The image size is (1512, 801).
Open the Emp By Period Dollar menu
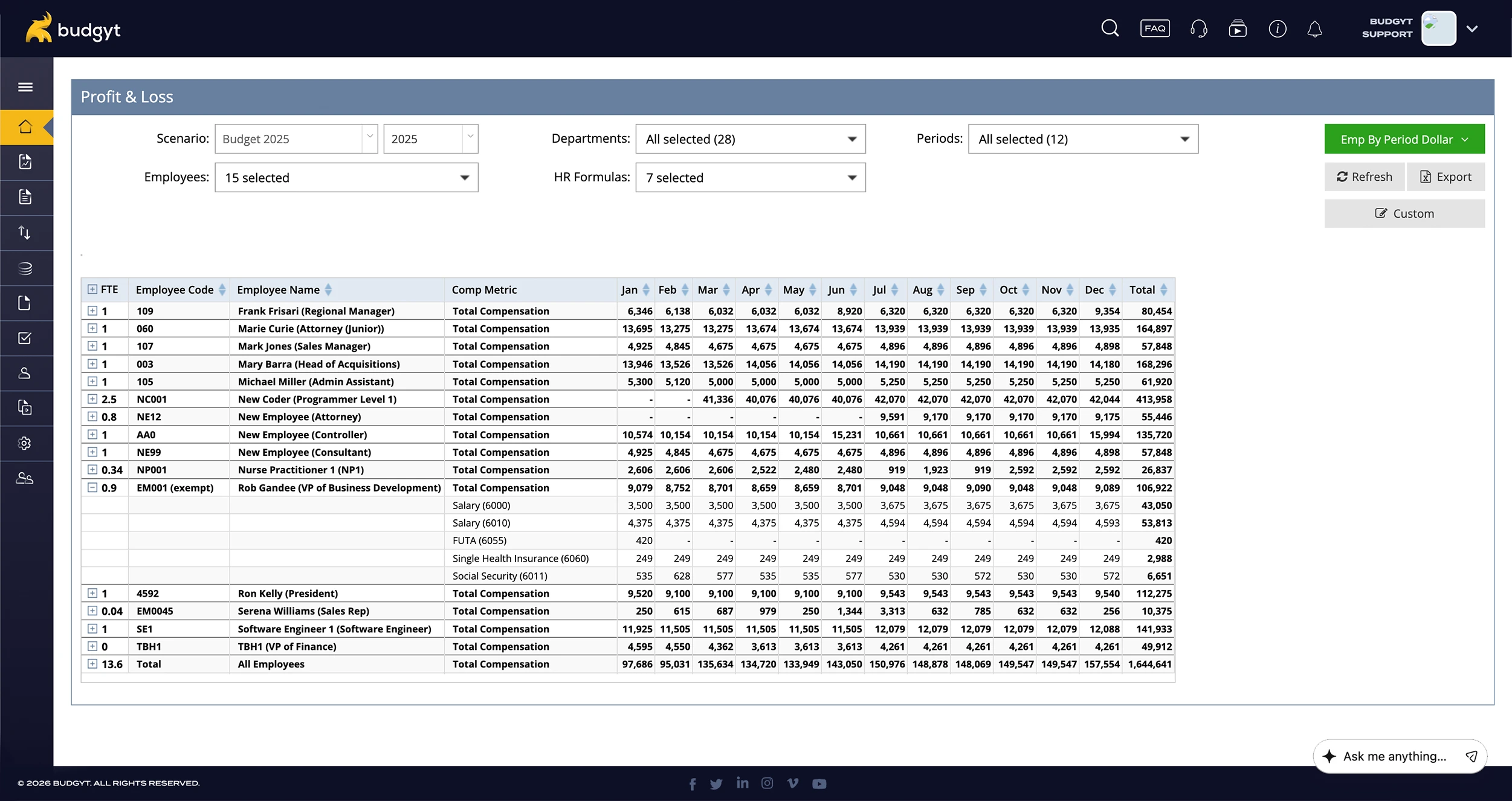1404,139
